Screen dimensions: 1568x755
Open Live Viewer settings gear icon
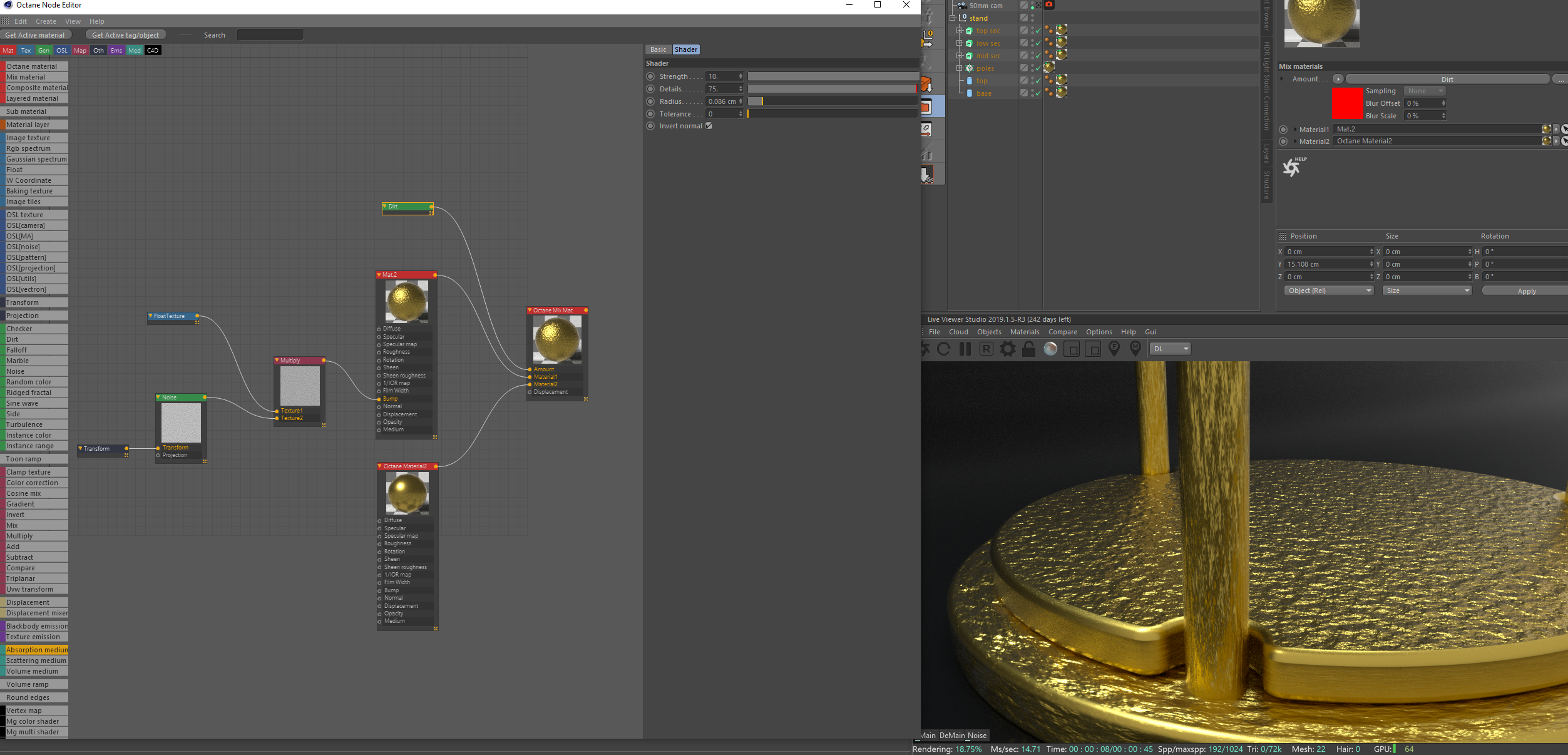coord(1008,349)
